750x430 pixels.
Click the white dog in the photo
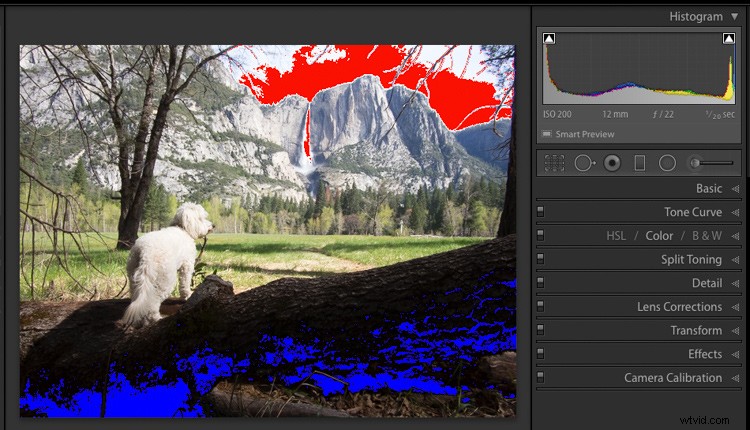[163, 263]
